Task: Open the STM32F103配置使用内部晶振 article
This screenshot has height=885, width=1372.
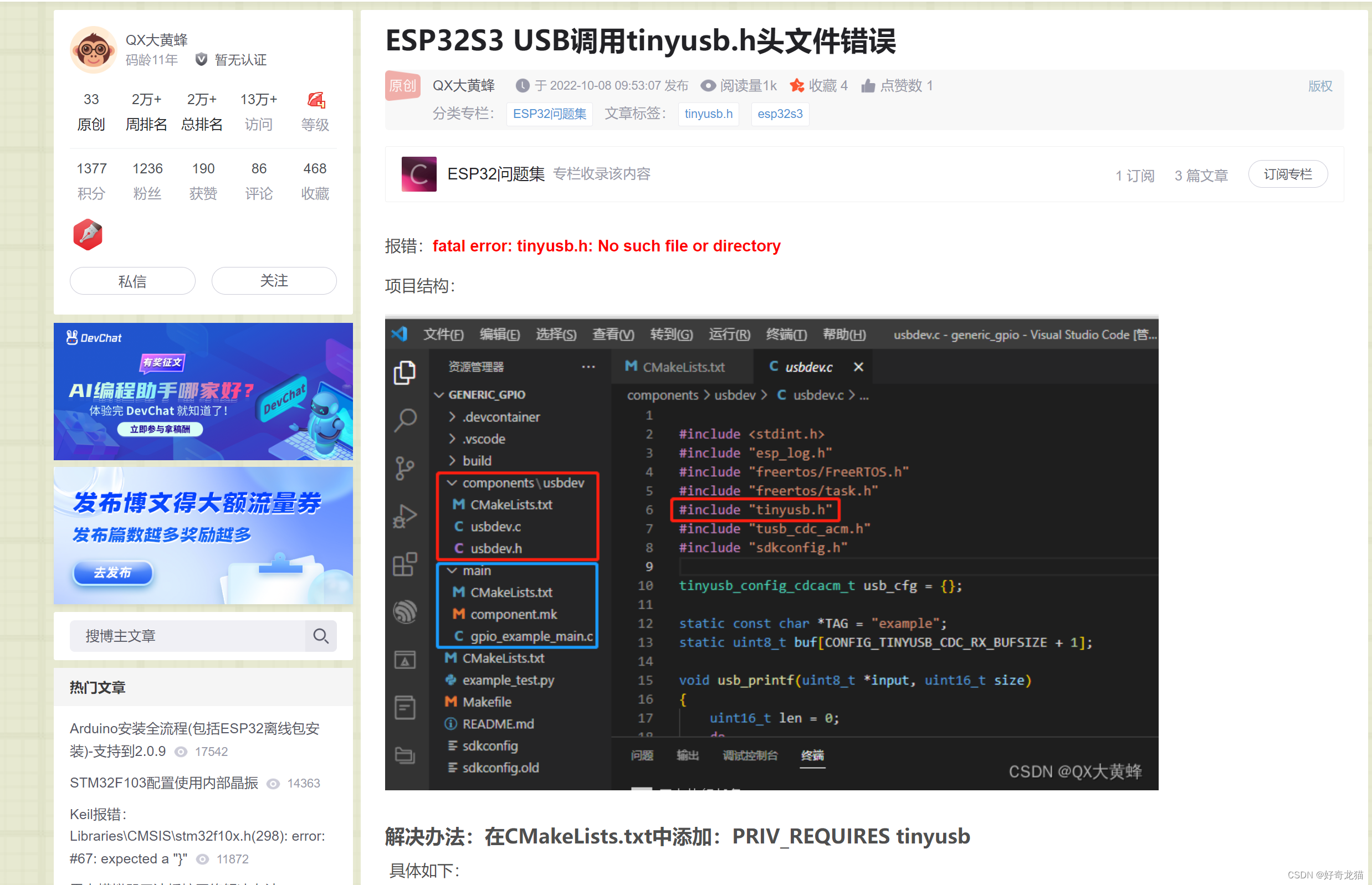Action: [164, 783]
